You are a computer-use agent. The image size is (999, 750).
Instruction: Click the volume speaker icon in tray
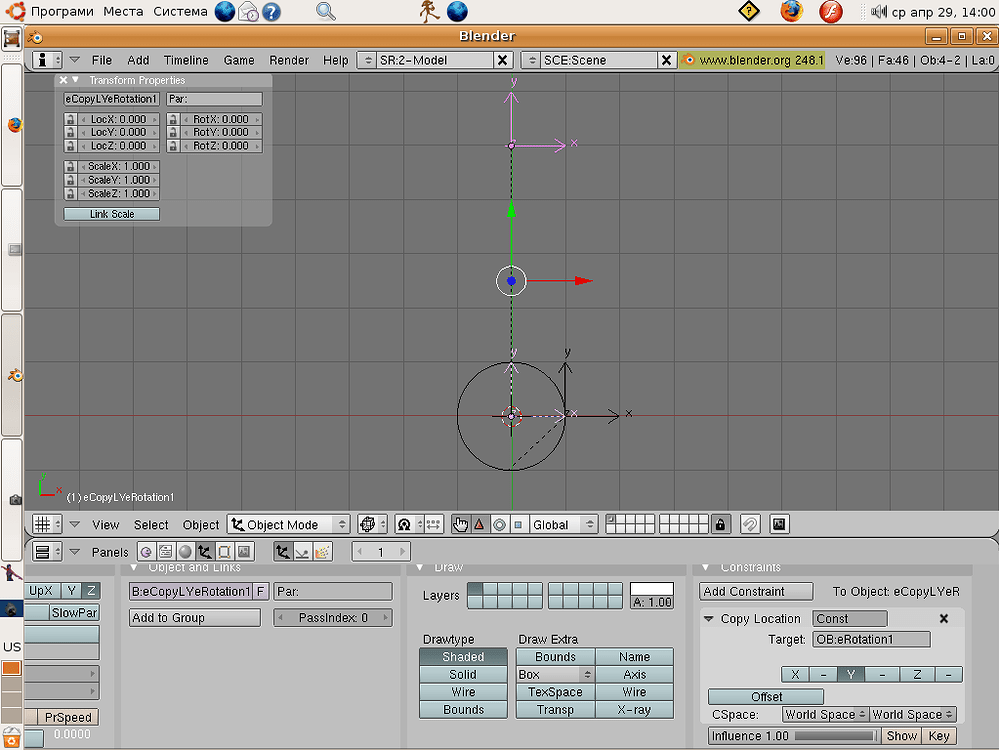coord(879,11)
